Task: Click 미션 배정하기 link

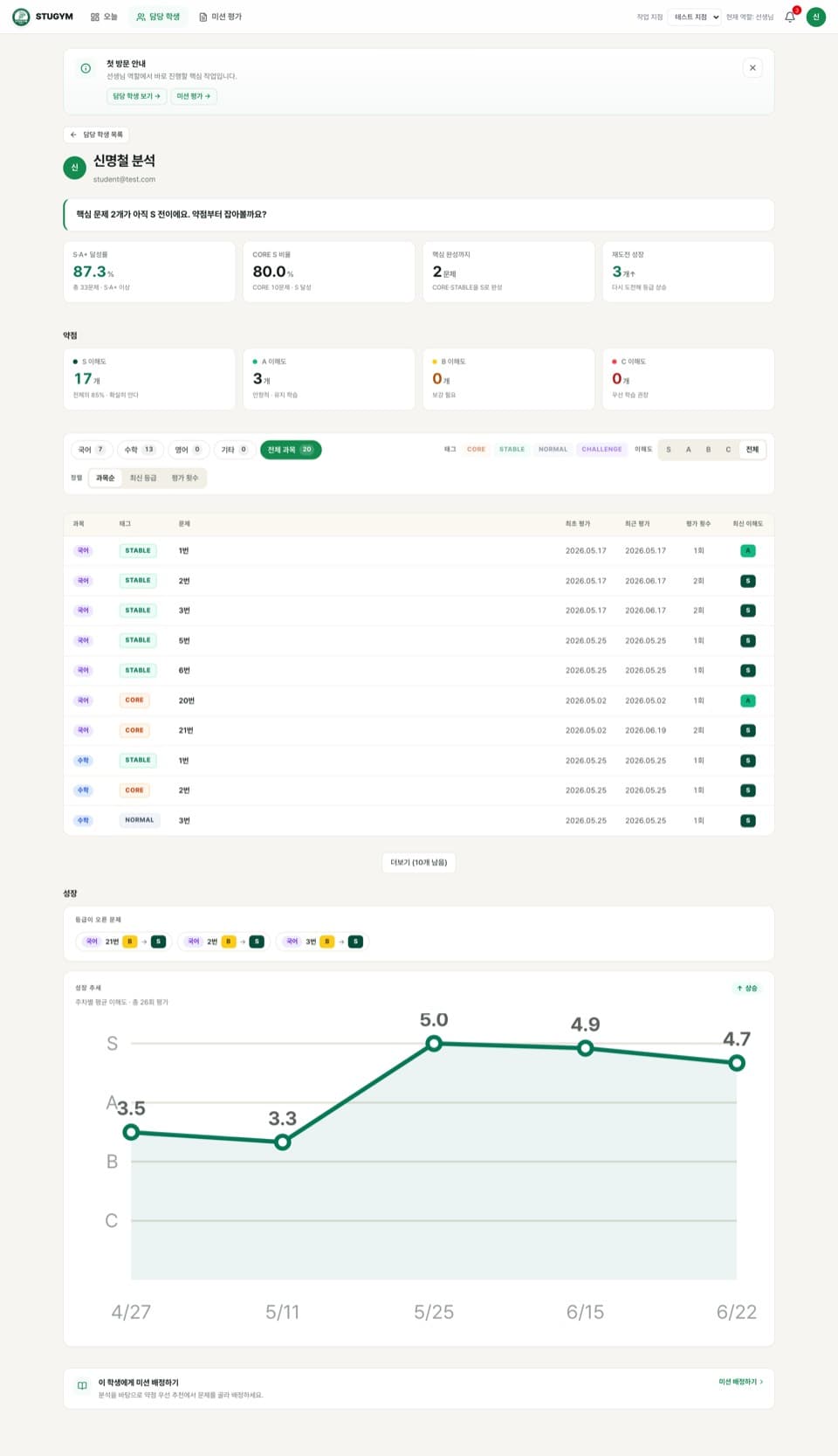Action: [741, 1382]
